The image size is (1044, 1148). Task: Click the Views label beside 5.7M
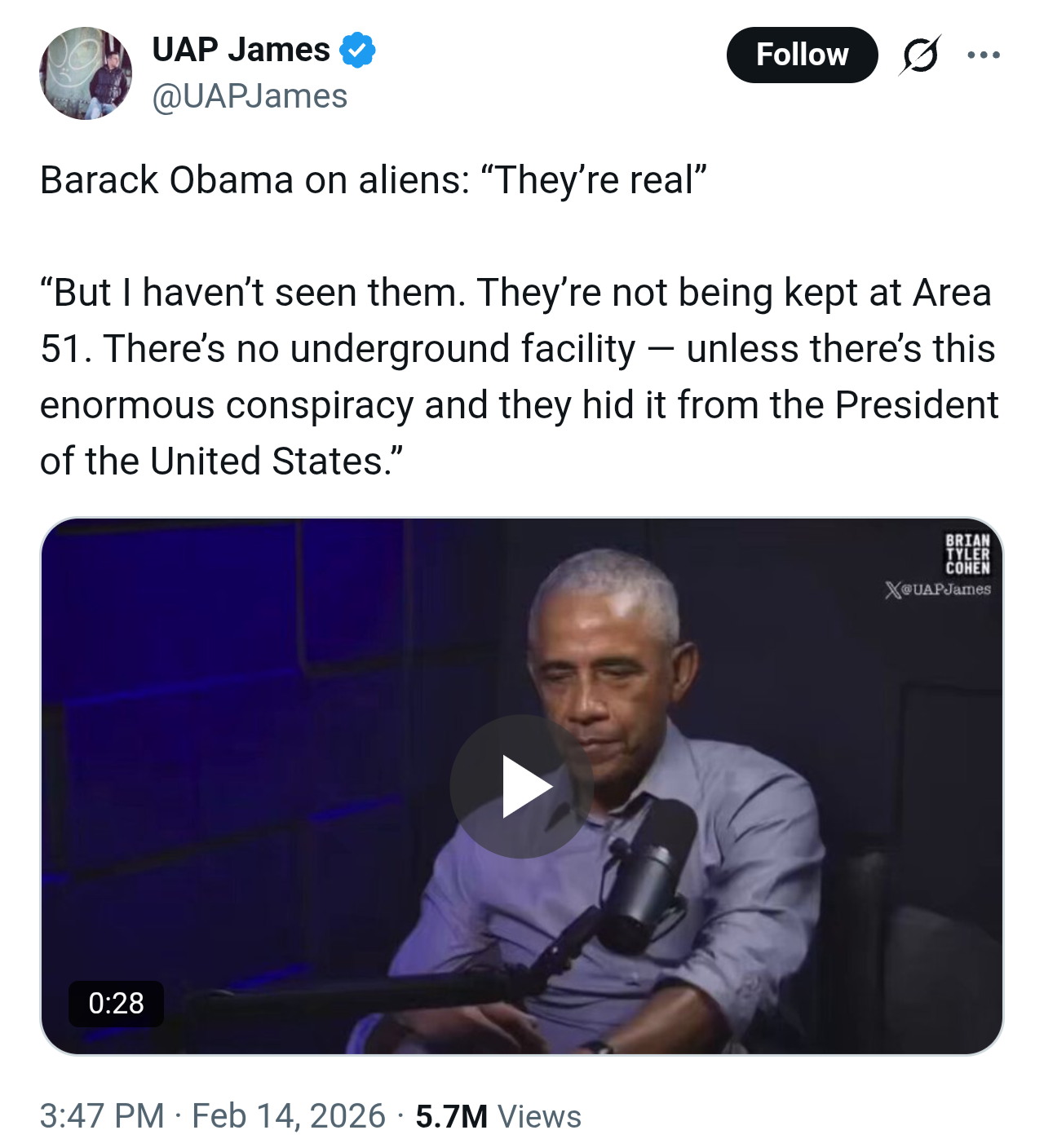(x=539, y=1115)
